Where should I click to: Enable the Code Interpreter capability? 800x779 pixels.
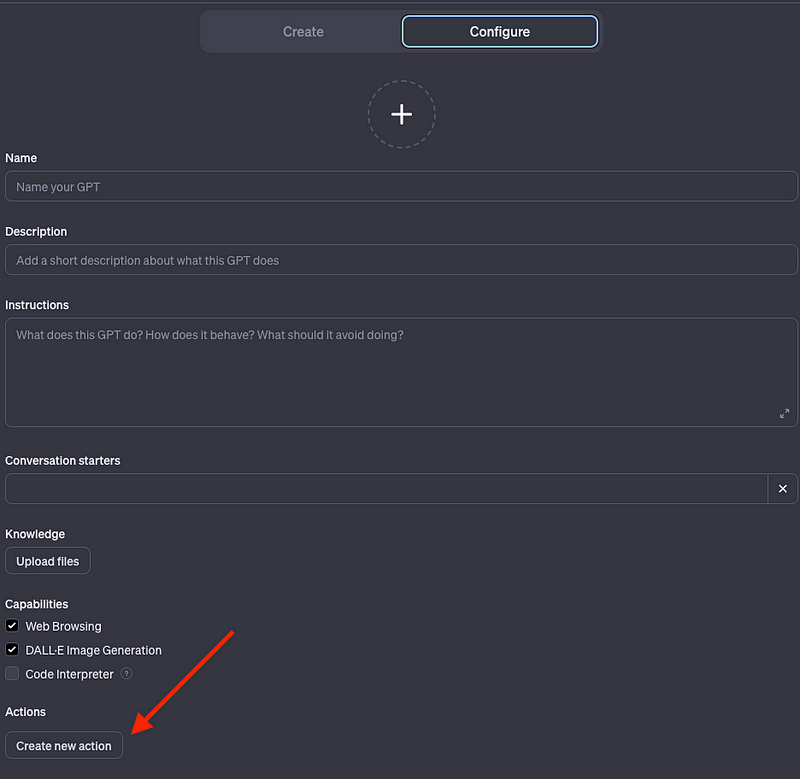(x=11, y=673)
